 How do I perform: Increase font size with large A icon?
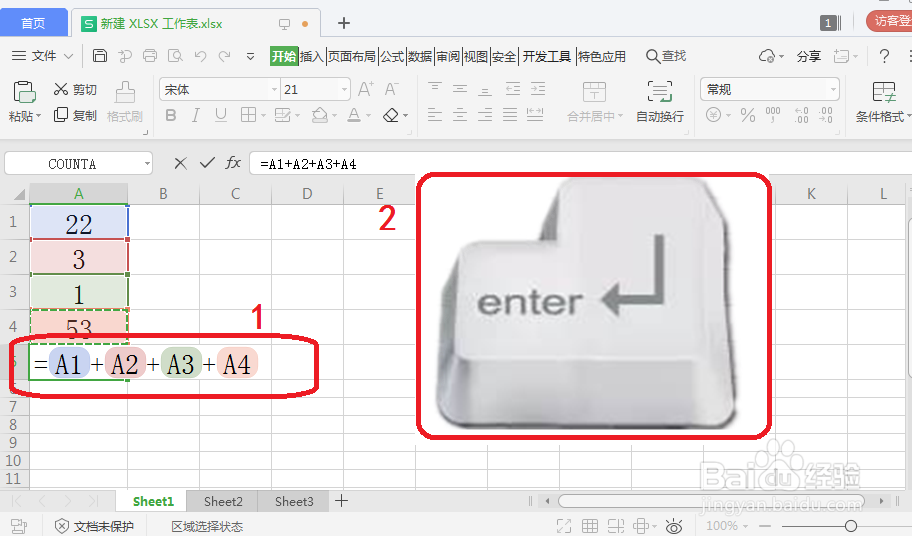pos(365,89)
